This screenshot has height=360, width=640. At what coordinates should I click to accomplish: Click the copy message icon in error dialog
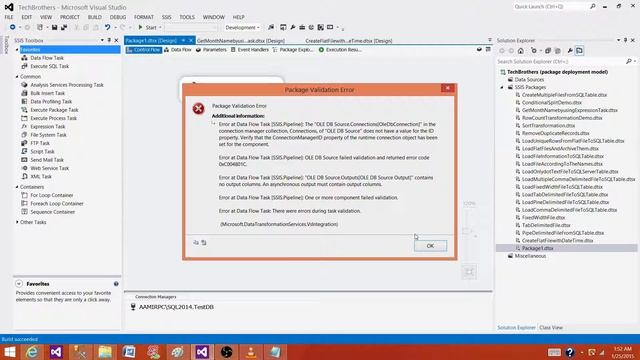tap(196, 242)
